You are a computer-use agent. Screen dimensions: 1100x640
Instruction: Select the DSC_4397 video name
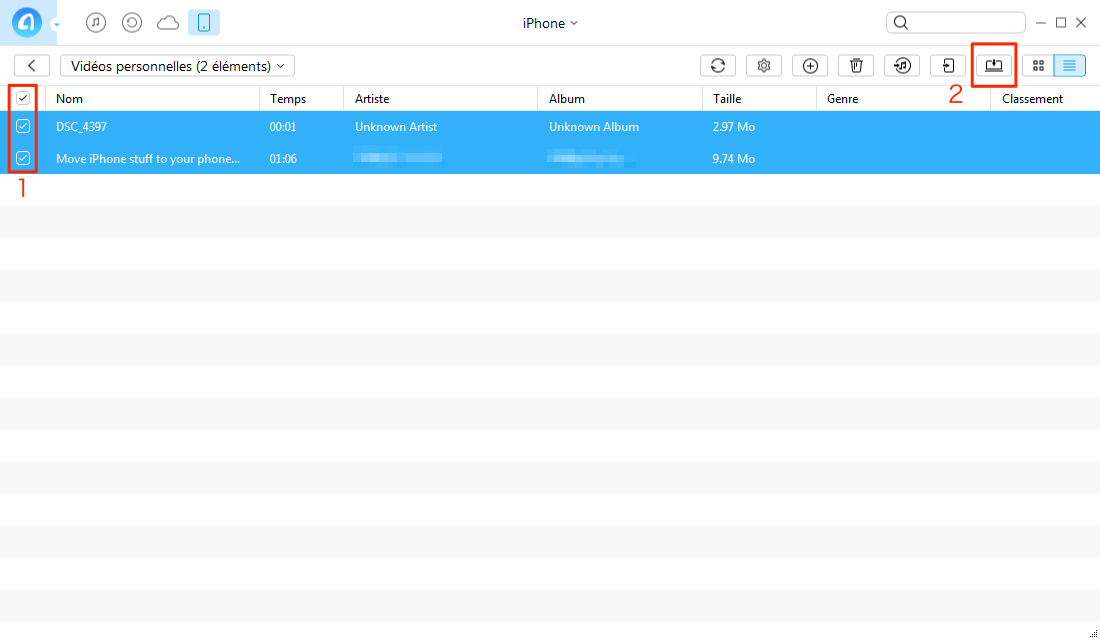[x=81, y=126]
